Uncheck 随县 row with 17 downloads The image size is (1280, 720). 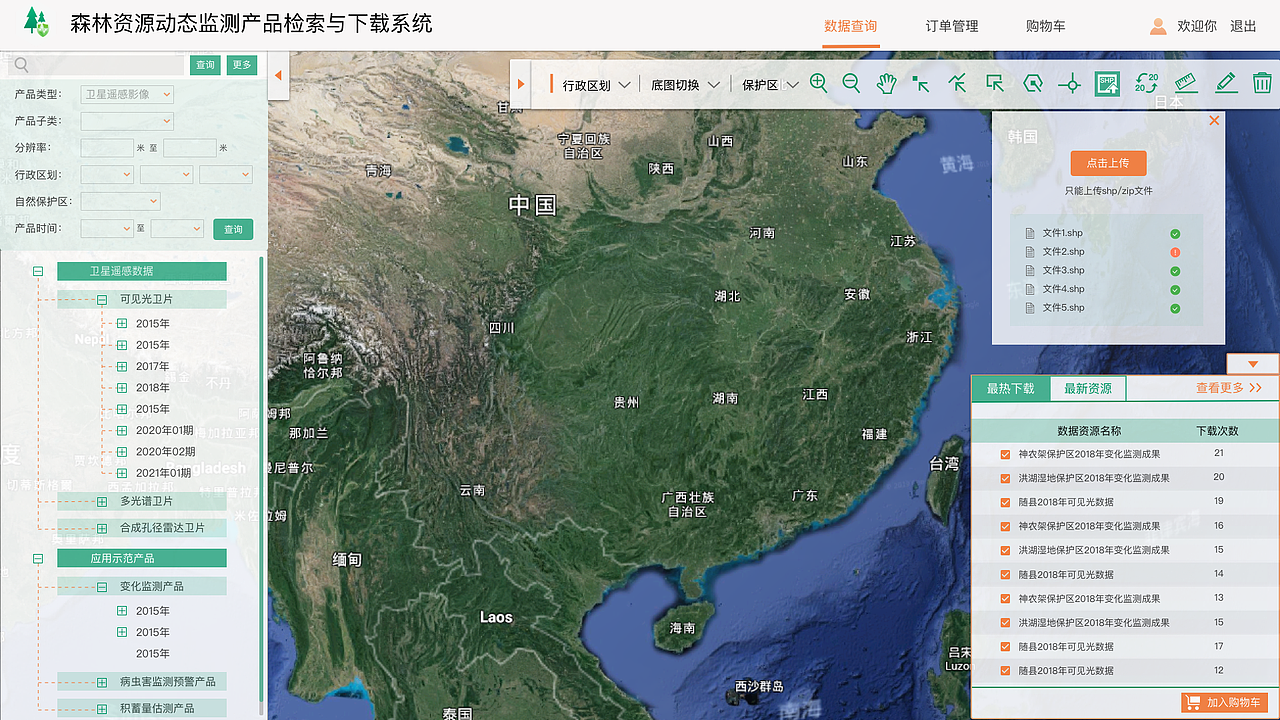pyautogui.click(x=1005, y=646)
